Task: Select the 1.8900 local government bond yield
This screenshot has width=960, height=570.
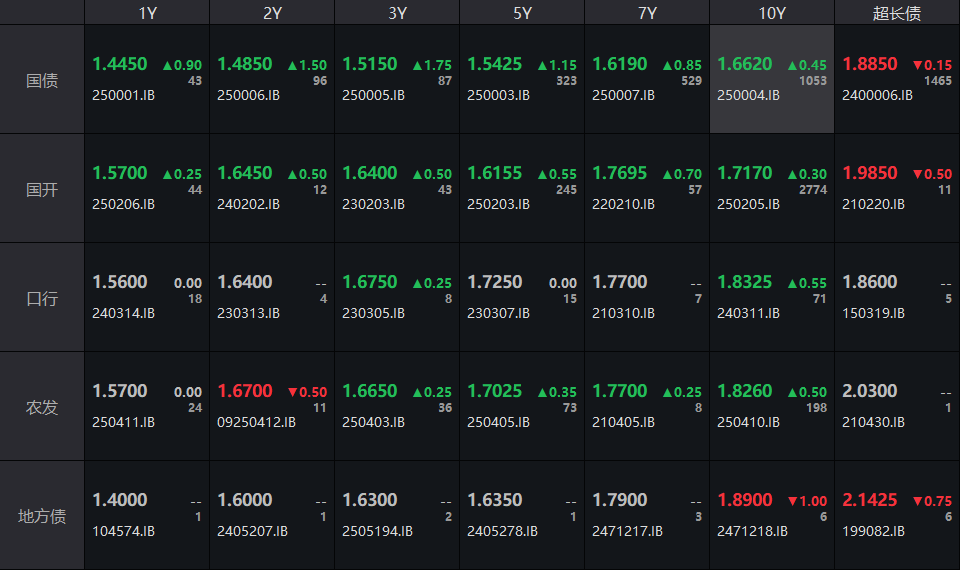Action: tap(745, 500)
